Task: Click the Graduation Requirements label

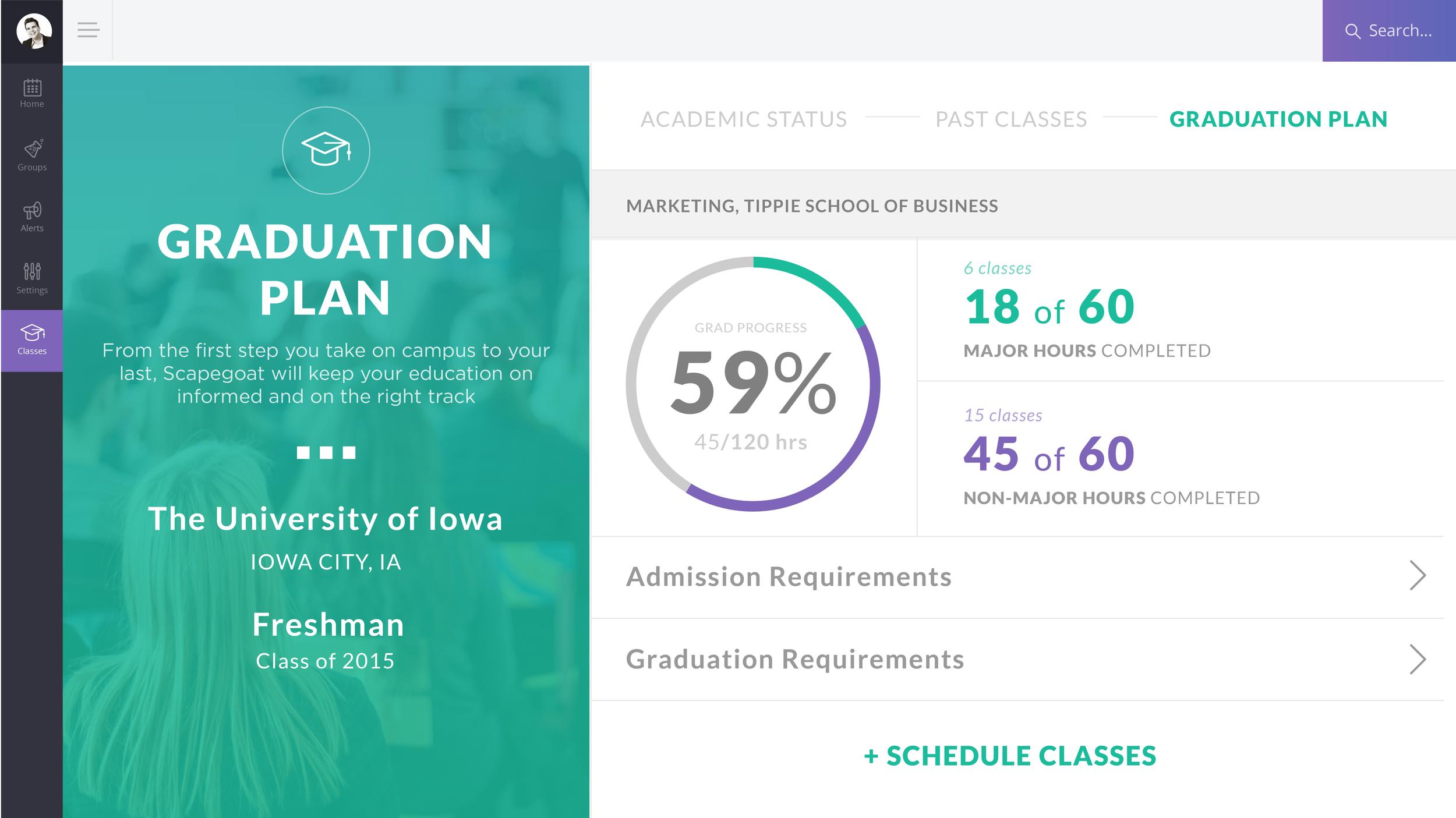Action: tap(795, 660)
